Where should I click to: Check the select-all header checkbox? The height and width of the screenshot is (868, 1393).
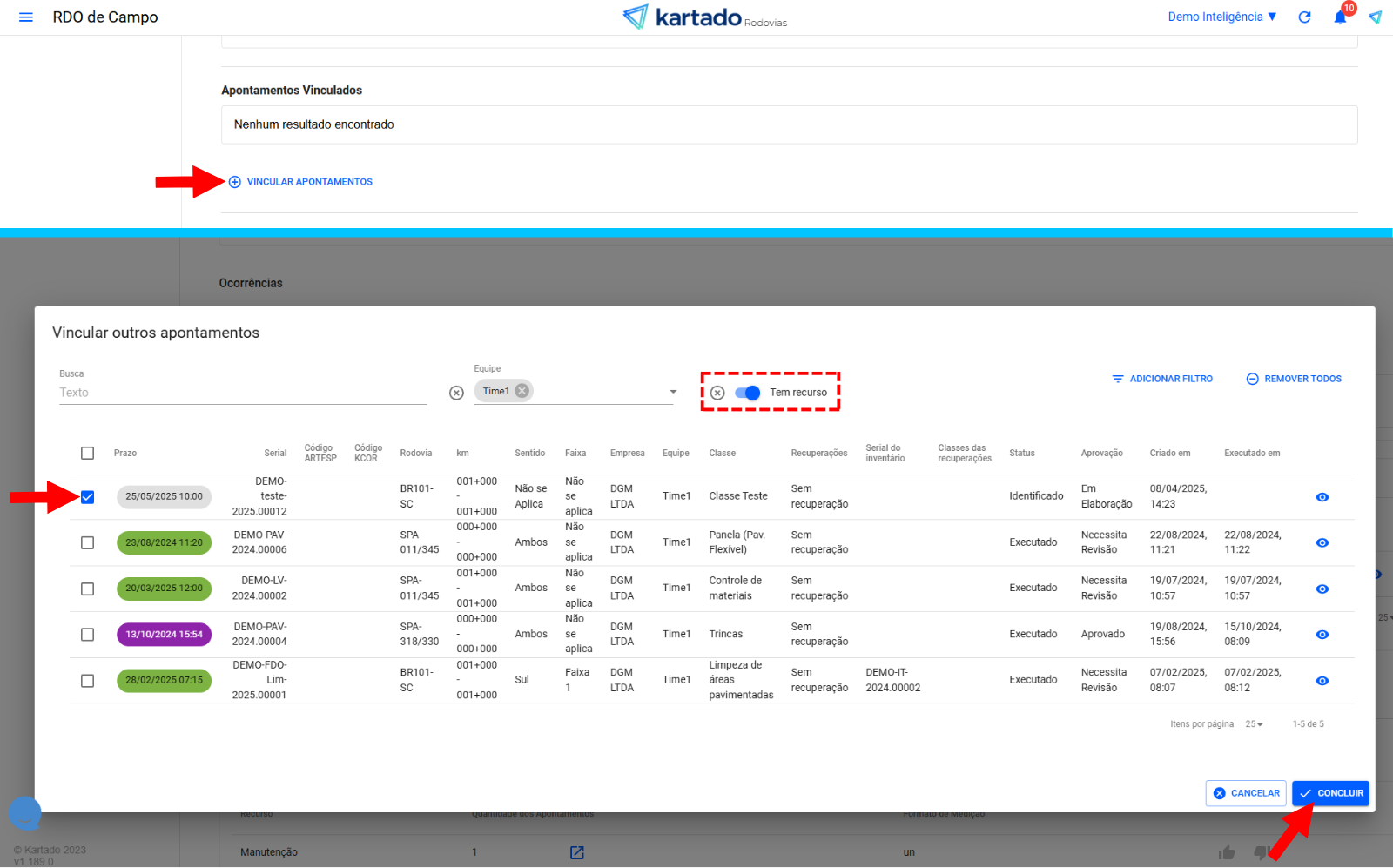click(88, 453)
